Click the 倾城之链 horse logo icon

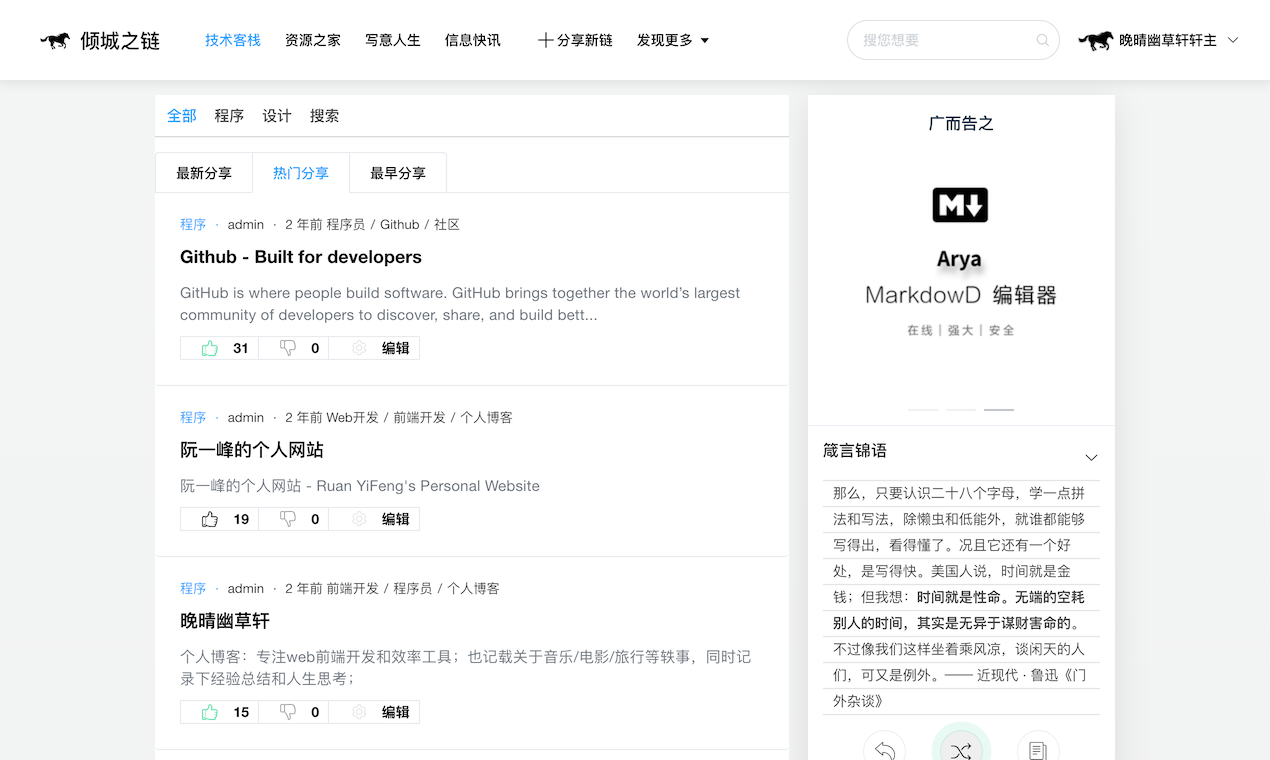tap(55, 41)
